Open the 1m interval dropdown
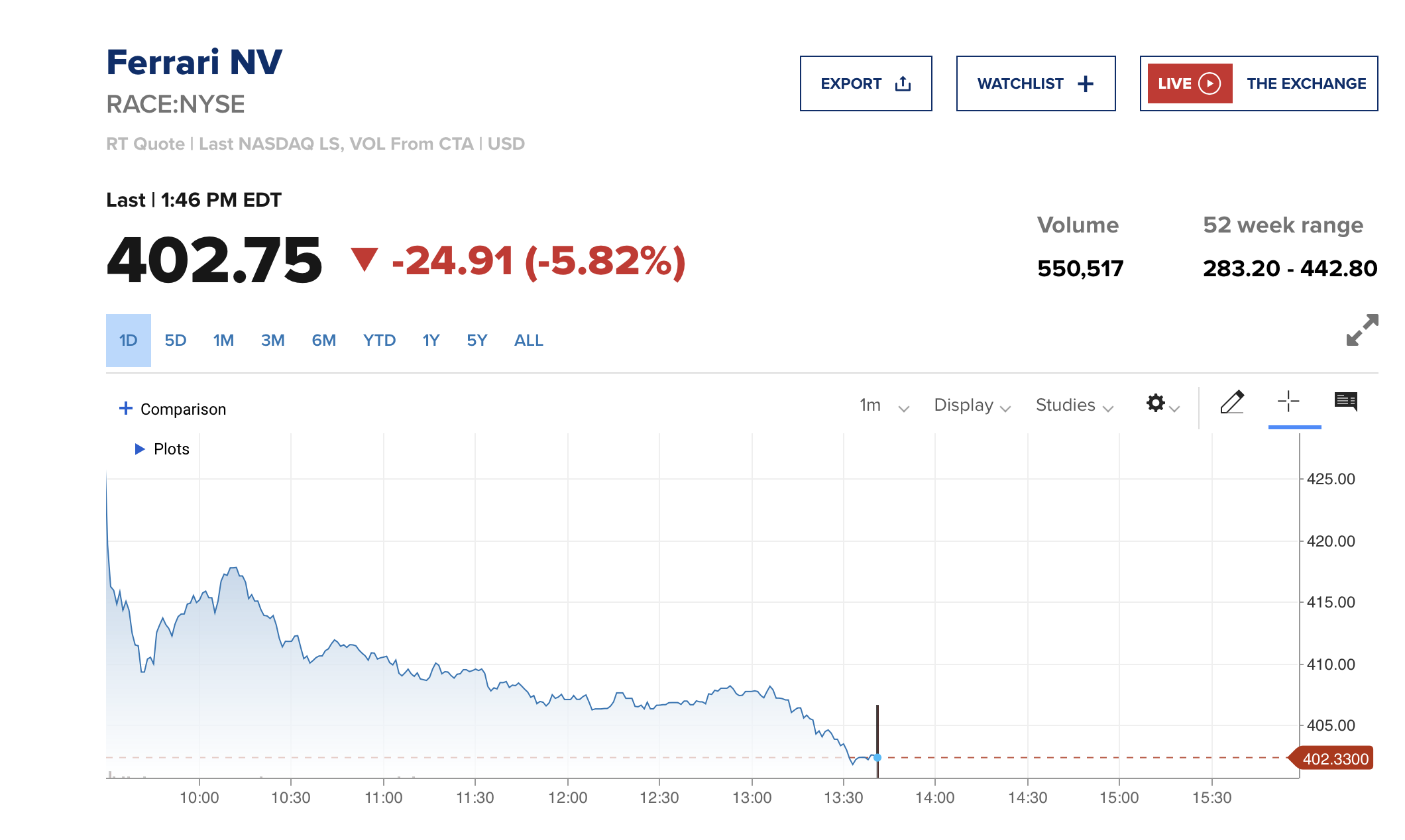 click(884, 405)
